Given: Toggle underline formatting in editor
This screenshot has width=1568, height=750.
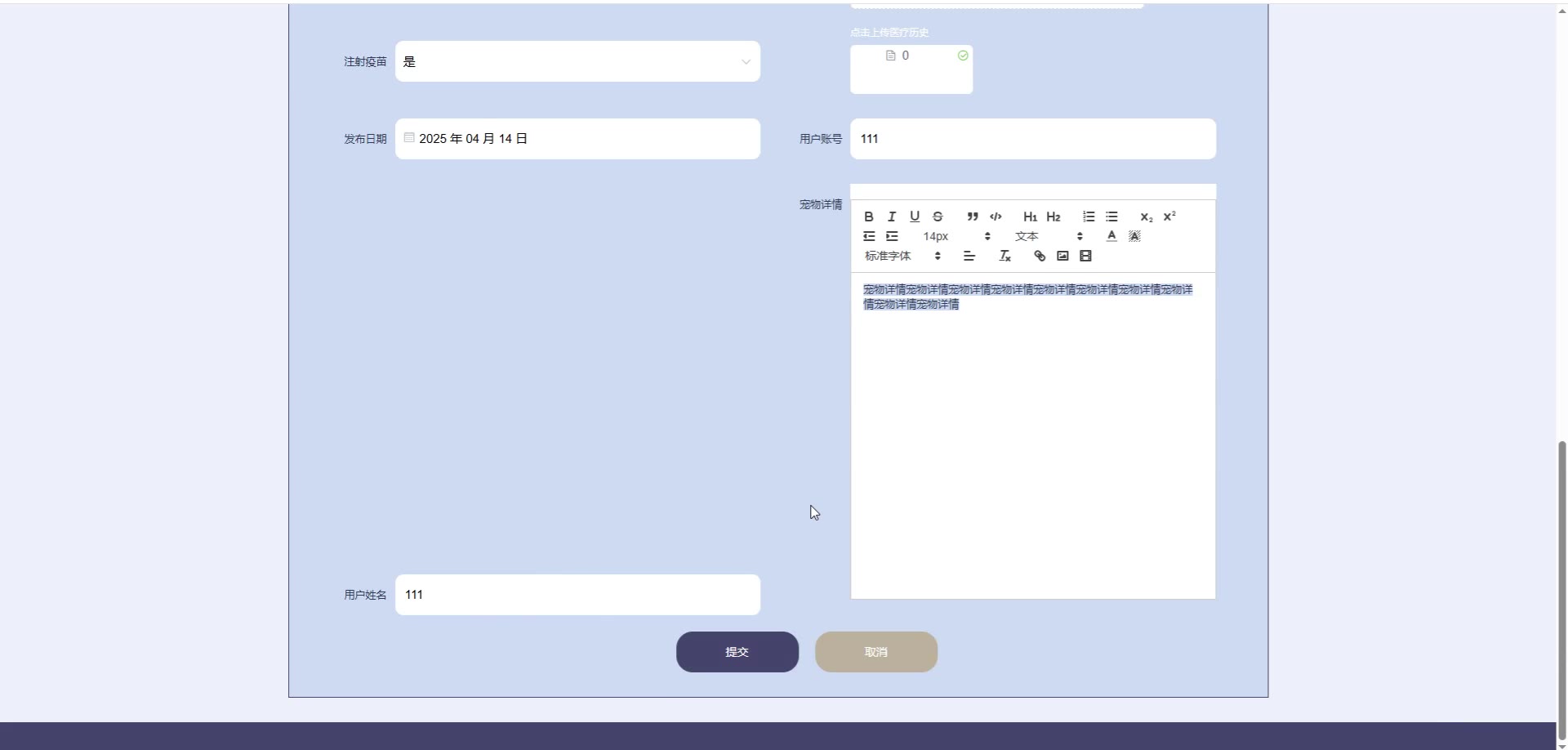Looking at the screenshot, I should click(915, 217).
